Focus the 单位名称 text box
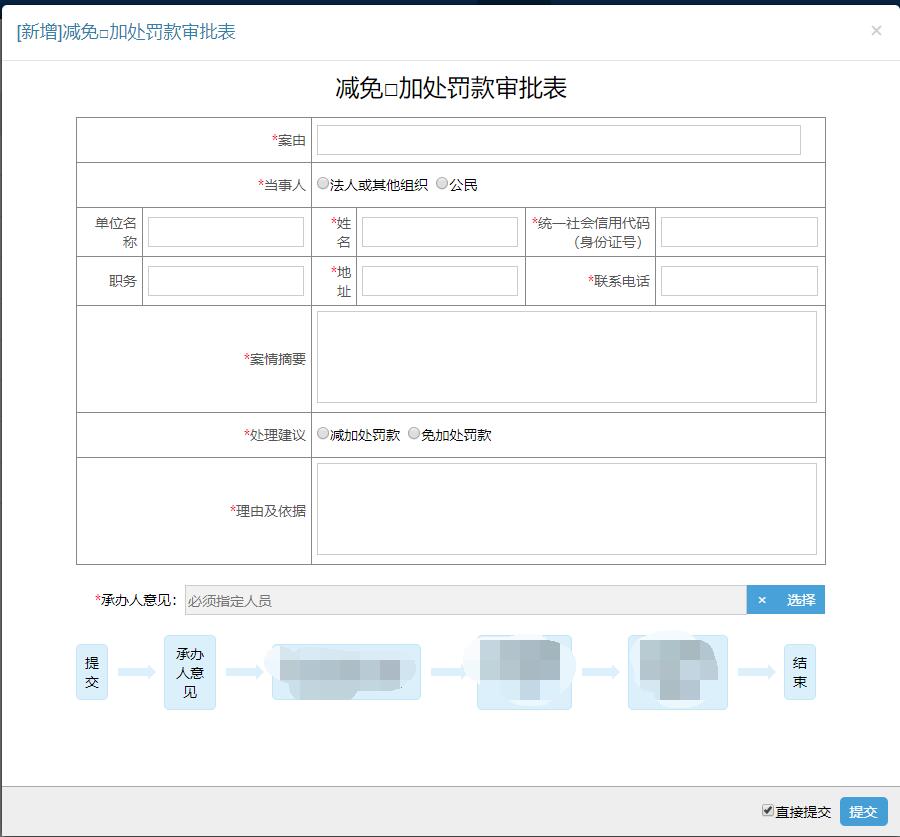The image size is (900, 837). tap(225, 232)
